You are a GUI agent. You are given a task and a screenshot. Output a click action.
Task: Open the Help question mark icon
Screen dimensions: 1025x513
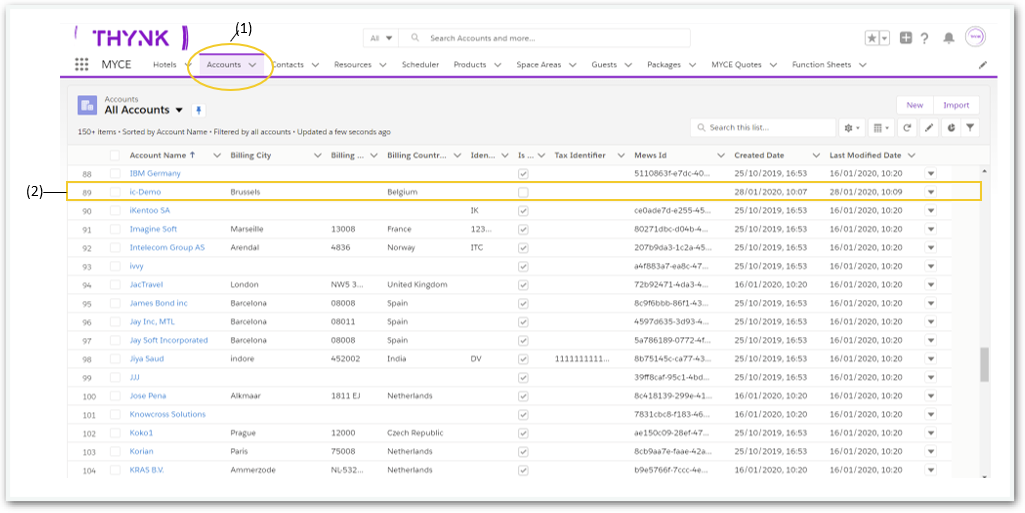[924, 39]
